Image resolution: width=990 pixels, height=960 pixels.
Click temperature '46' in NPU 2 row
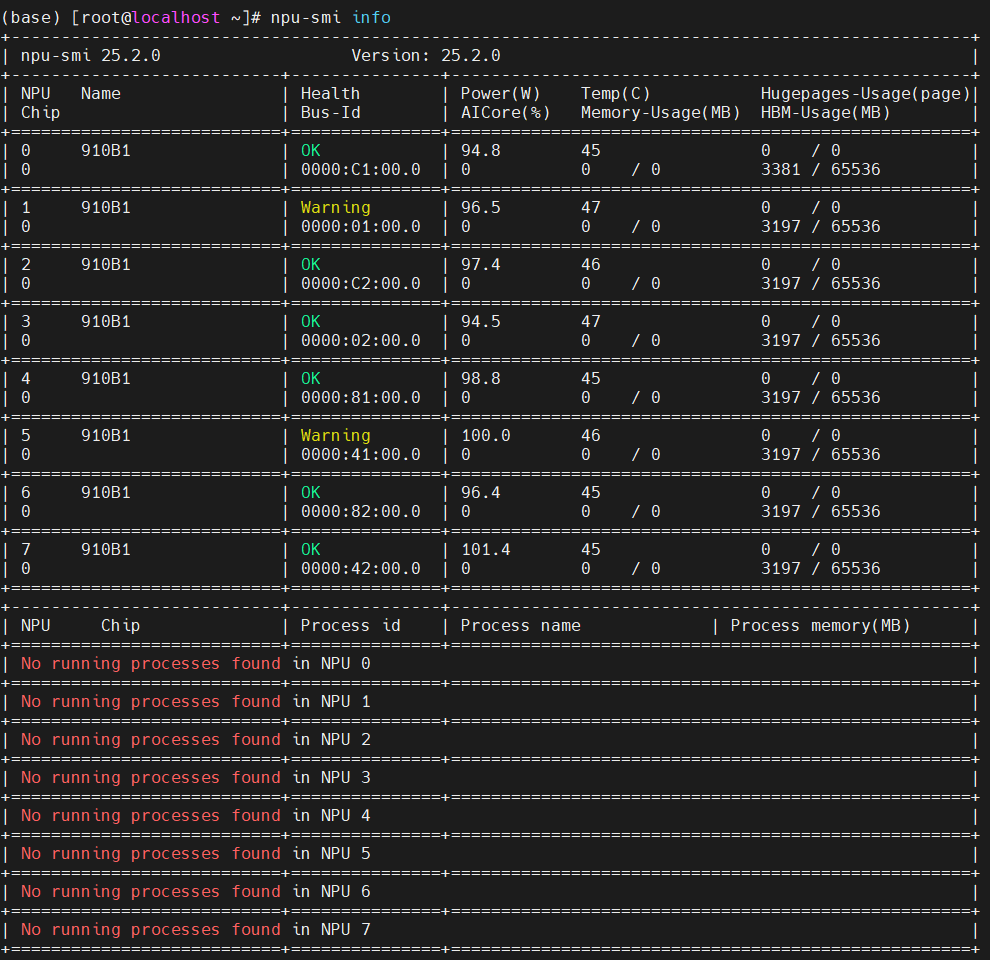point(591,265)
